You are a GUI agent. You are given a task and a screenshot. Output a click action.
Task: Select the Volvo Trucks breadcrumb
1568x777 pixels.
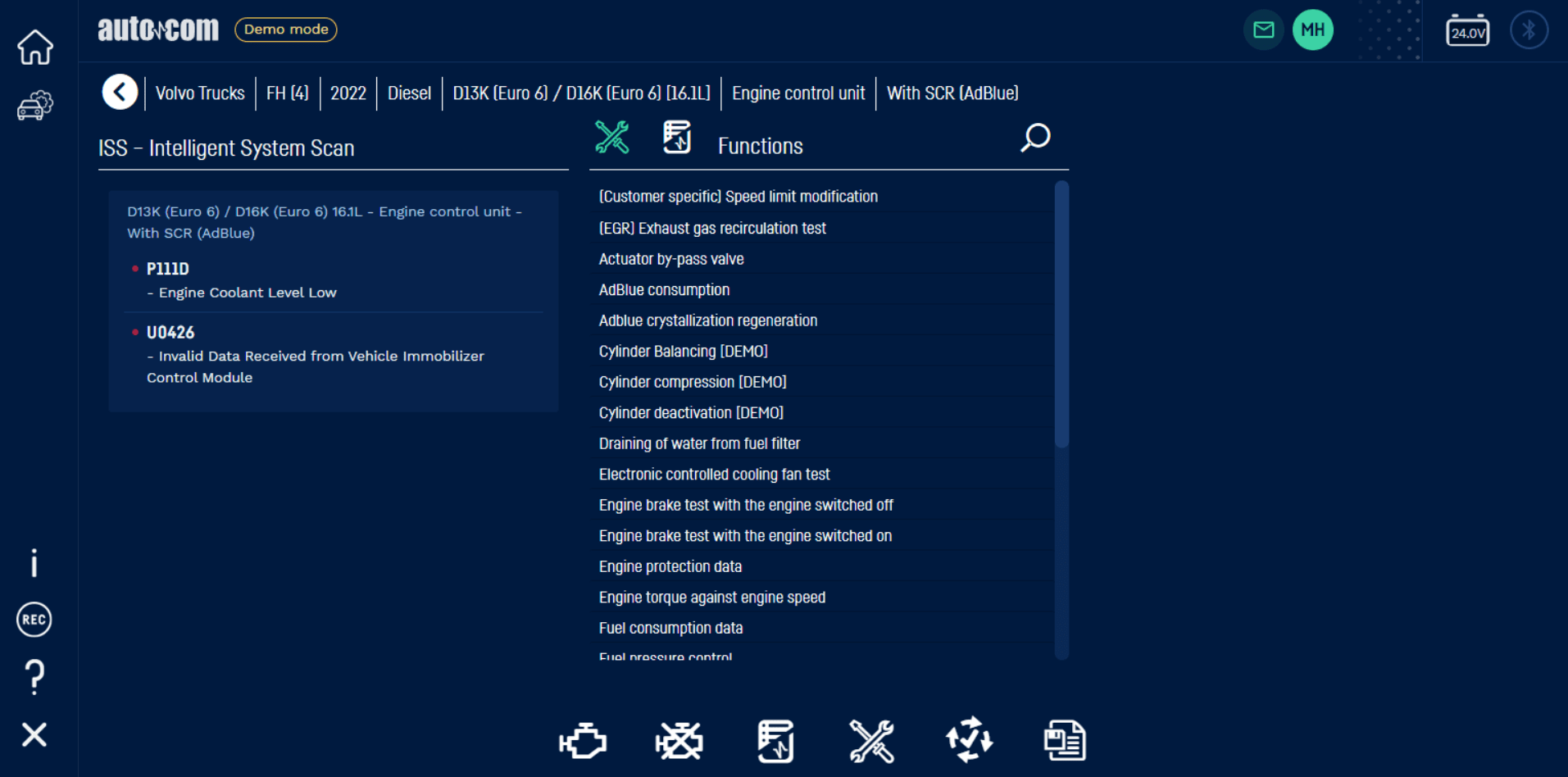click(x=200, y=93)
